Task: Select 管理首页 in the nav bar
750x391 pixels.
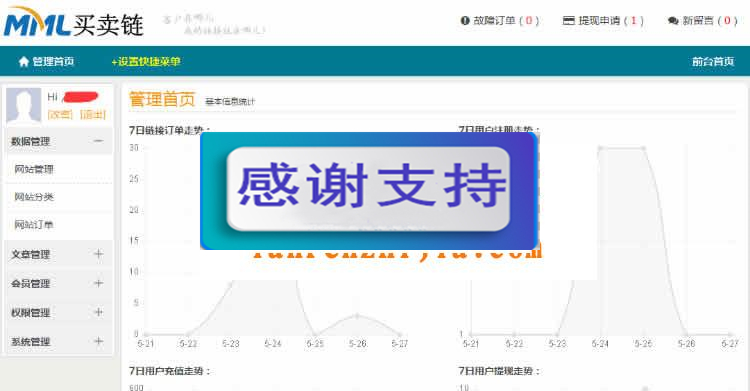Action: [53, 62]
